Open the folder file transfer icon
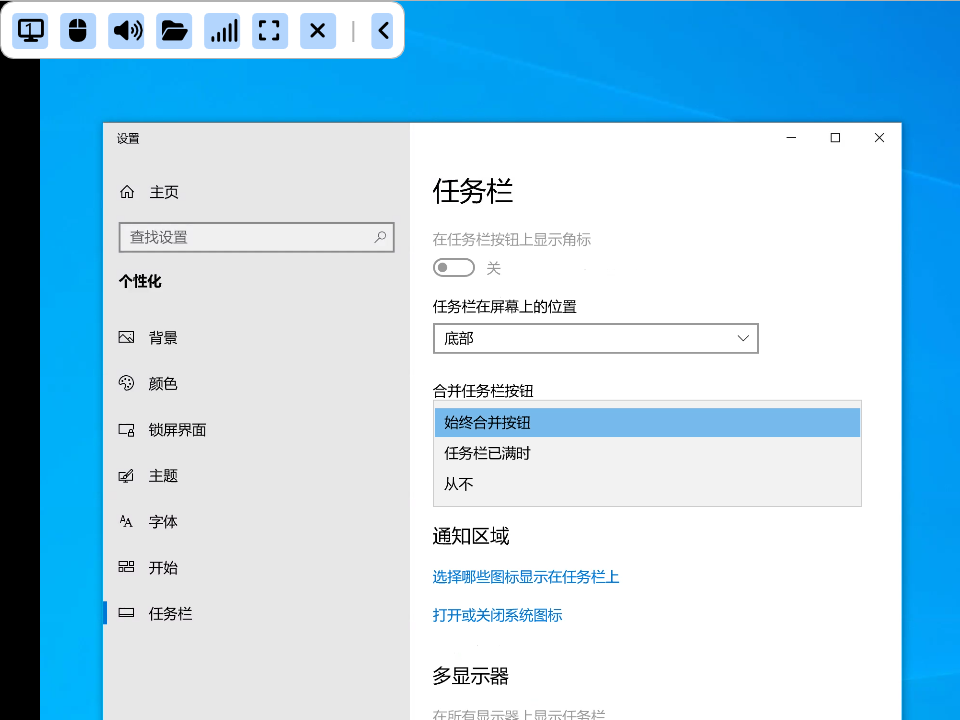960x720 pixels. point(174,31)
